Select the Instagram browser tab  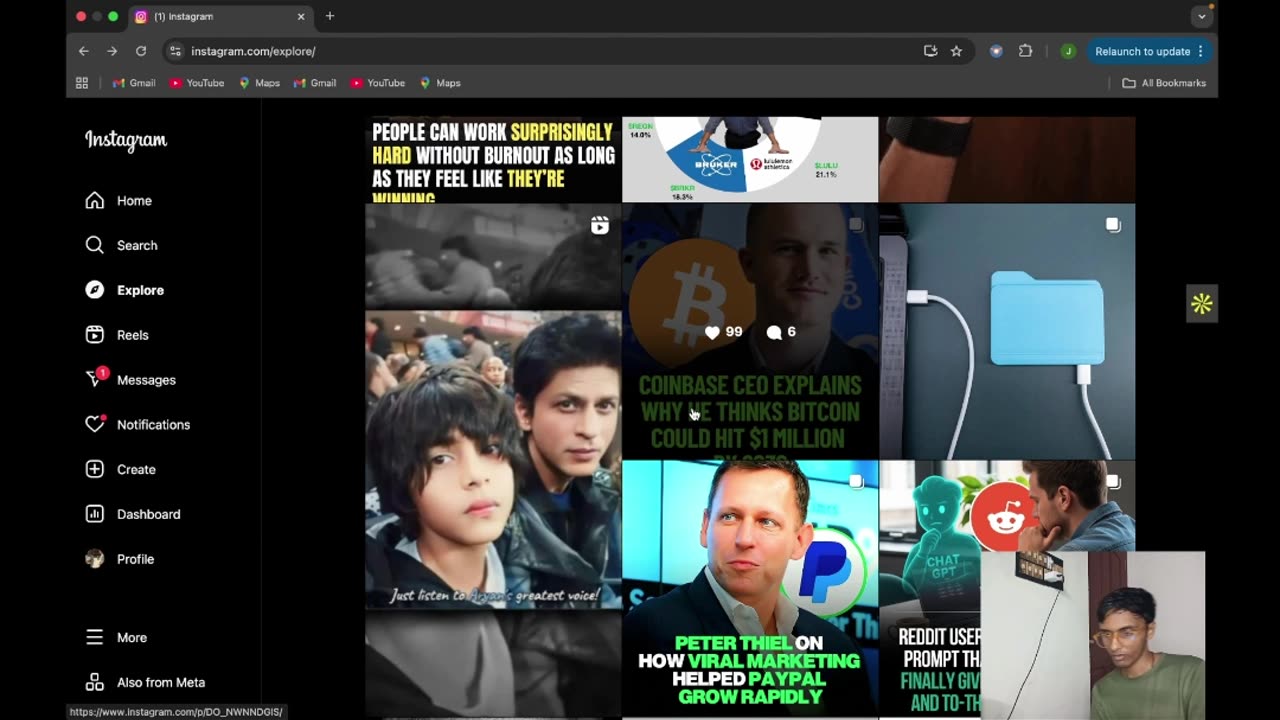(x=220, y=17)
